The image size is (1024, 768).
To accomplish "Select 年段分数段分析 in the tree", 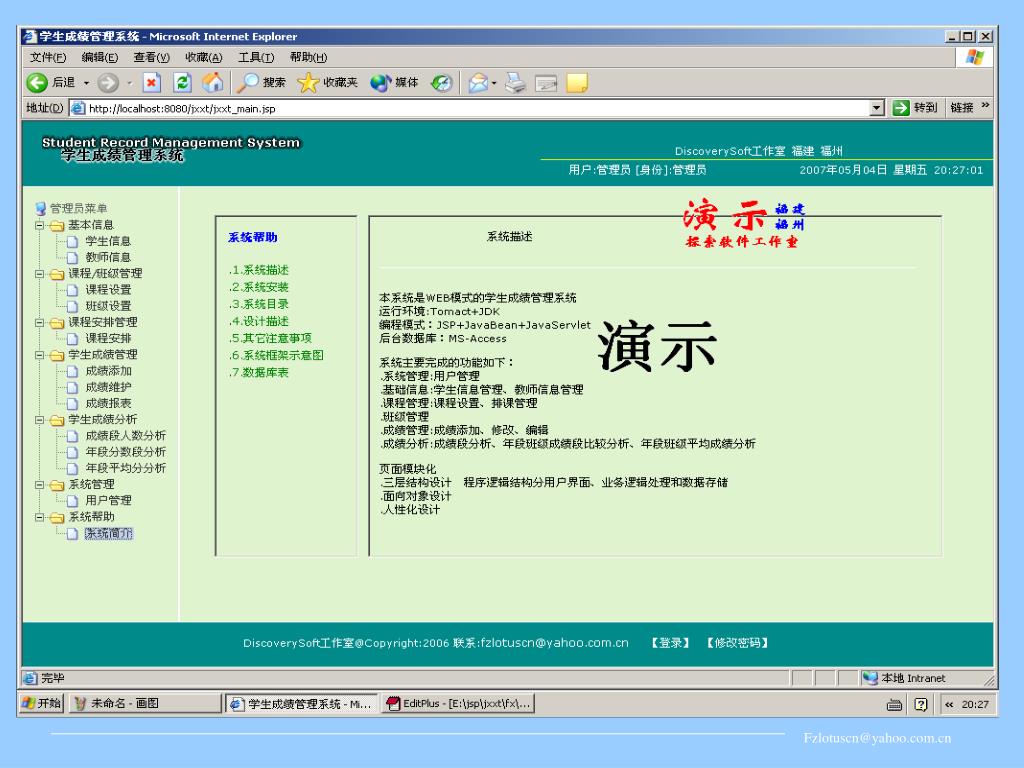I will pos(125,452).
